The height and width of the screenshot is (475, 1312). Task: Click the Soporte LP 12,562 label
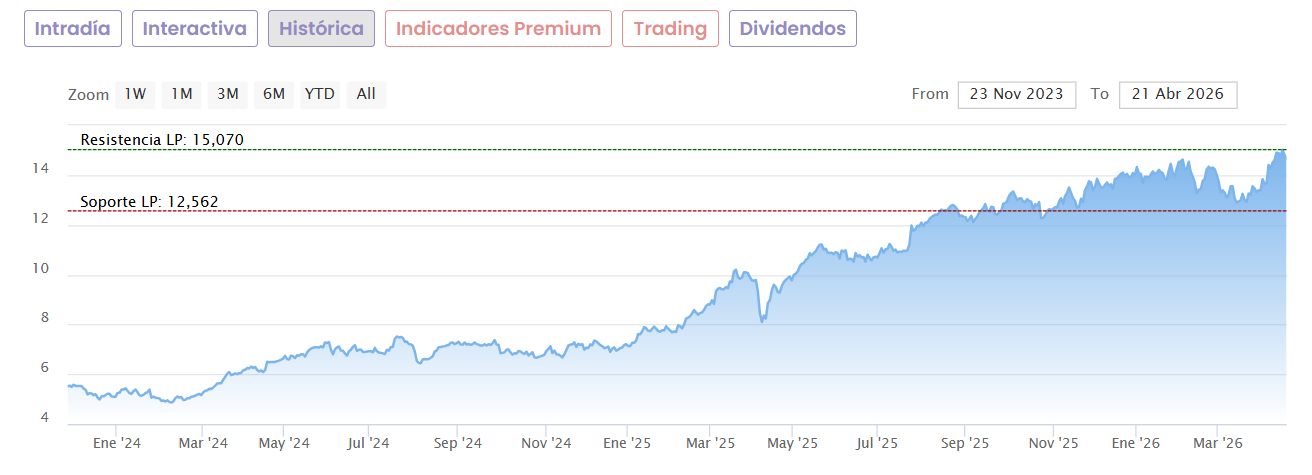[x=149, y=202]
